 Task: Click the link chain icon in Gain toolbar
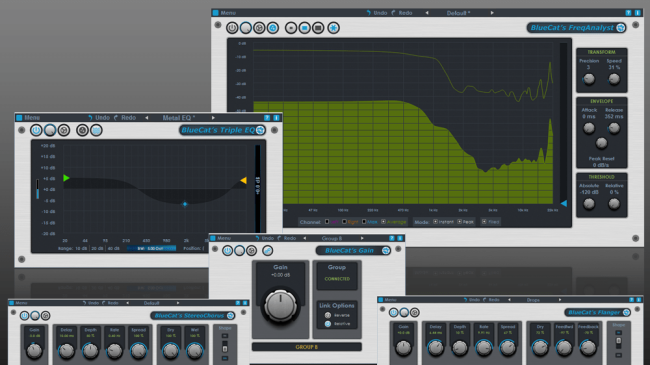[267, 251]
